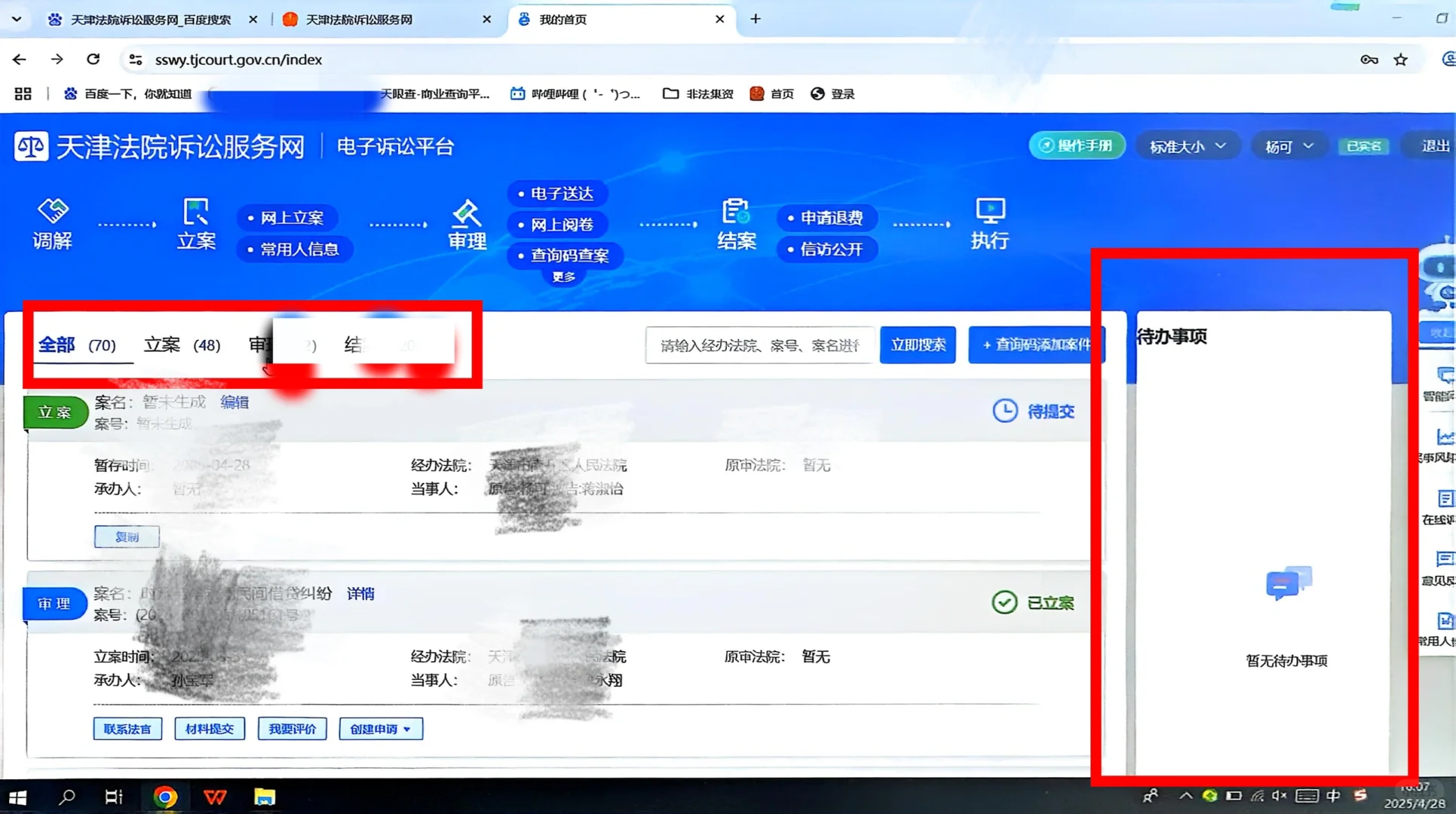The height and width of the screenshot is (814, 1456).
Task: Open the browser apps grid icon
Action: click(x=23, y=93)
